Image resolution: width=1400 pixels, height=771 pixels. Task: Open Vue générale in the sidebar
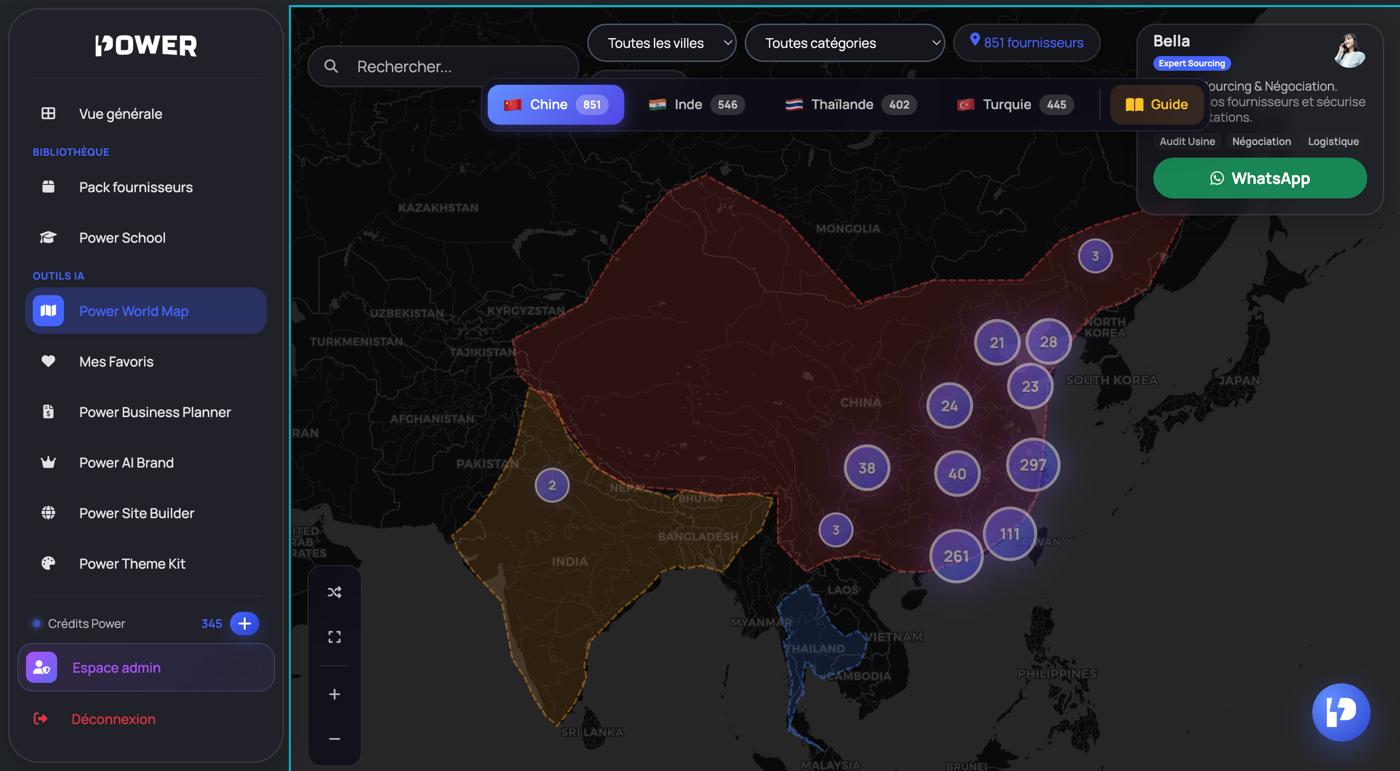[x=146, y=113]
